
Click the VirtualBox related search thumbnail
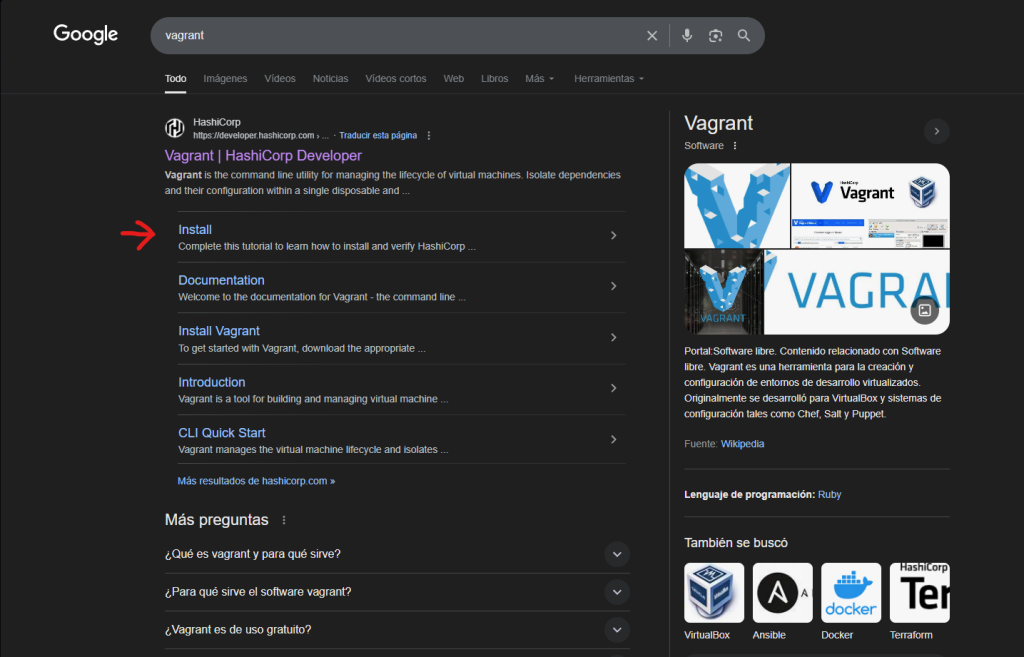tap(714, 593)
